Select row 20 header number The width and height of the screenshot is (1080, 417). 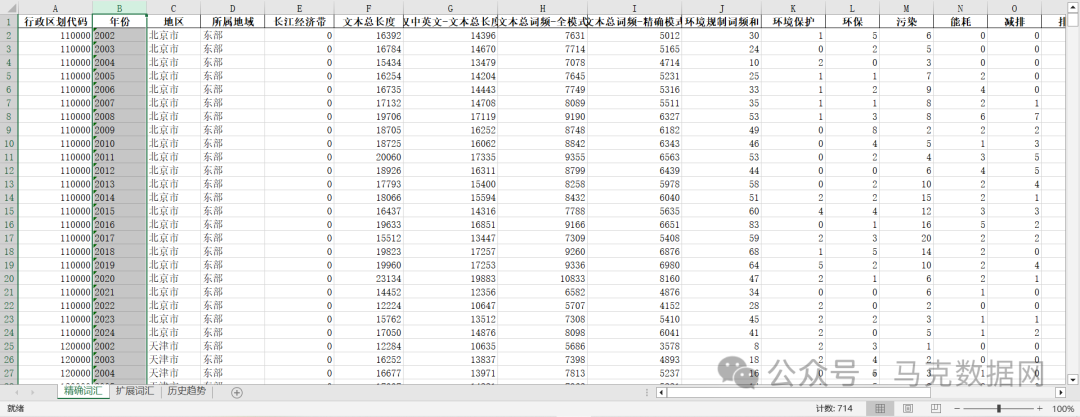click(x=8, y=278)
